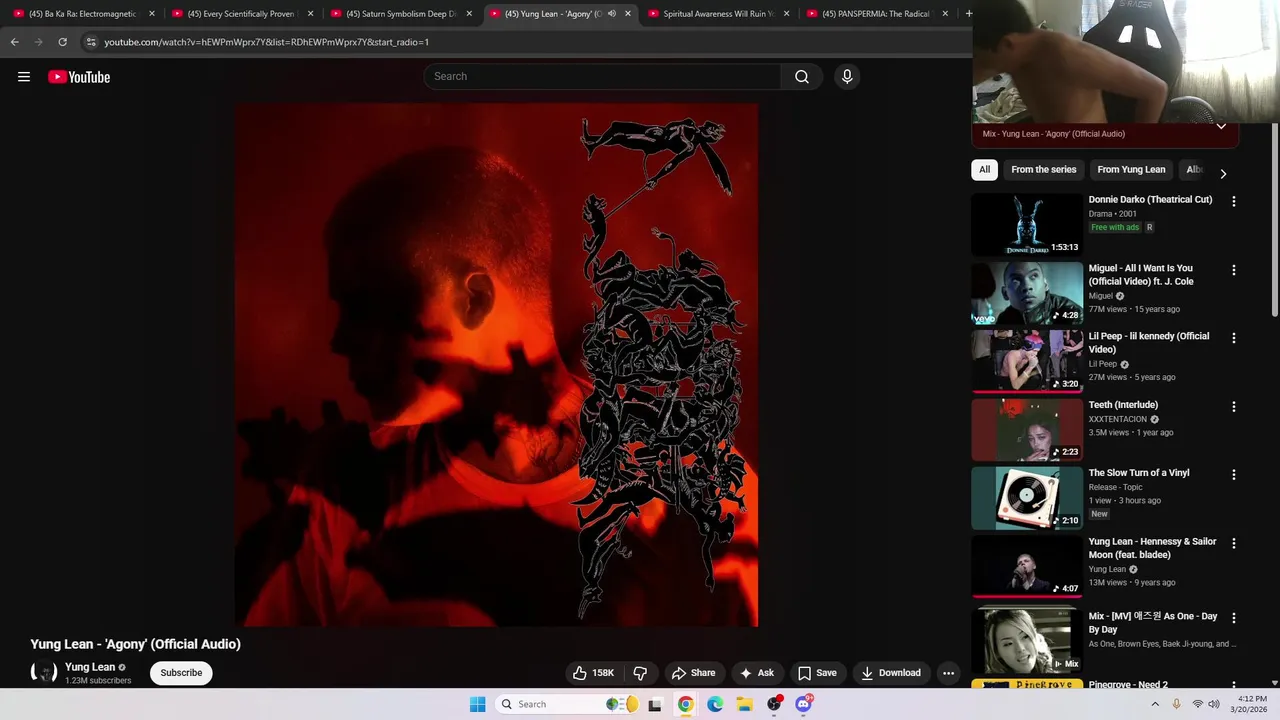Close the Yung Lean Agony tab
Screen dimensions: 1280x720
(628, 14)
